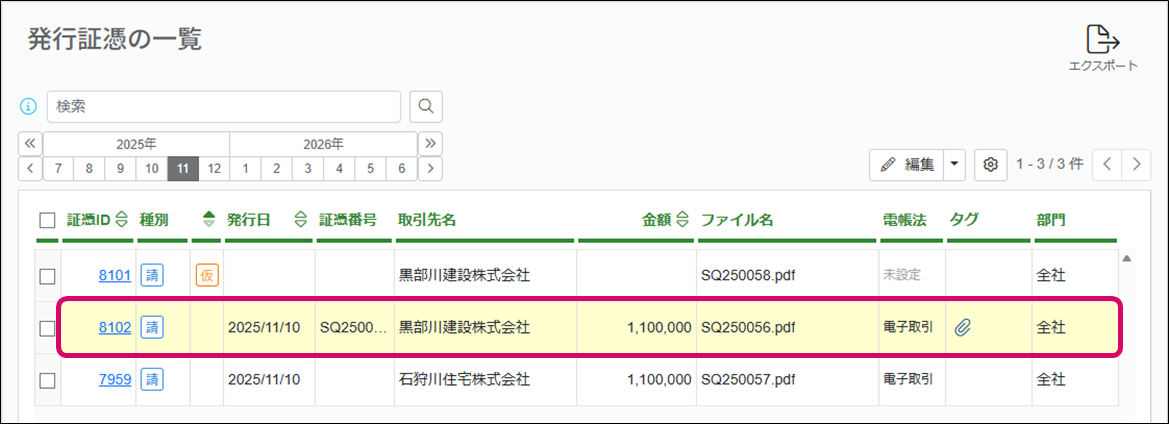The image size is (1169, 424).
Task: Click the paperclip tag icon in row 8102
Action: 963,327
